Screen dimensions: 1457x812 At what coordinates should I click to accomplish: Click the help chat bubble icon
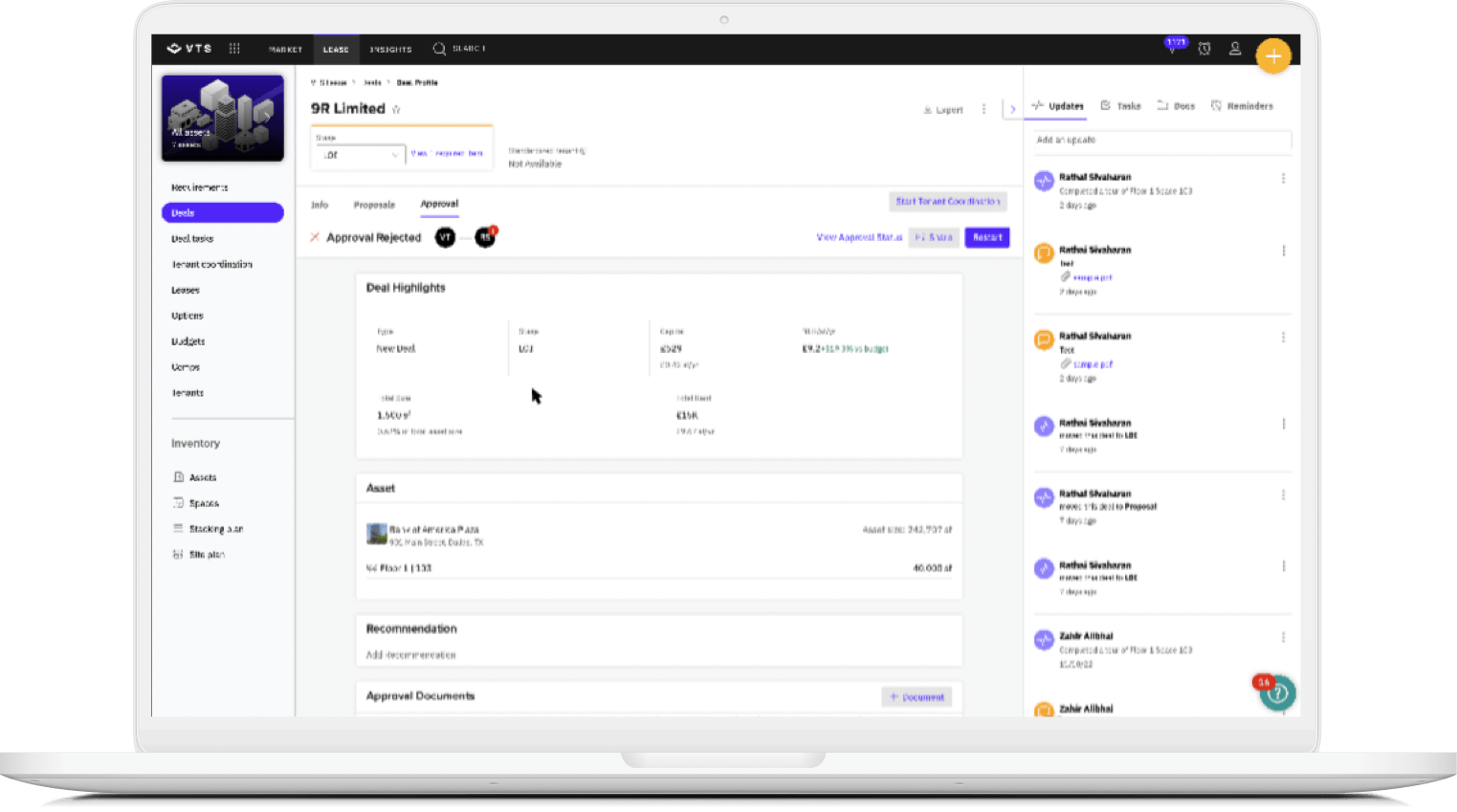coord(1277,693)
